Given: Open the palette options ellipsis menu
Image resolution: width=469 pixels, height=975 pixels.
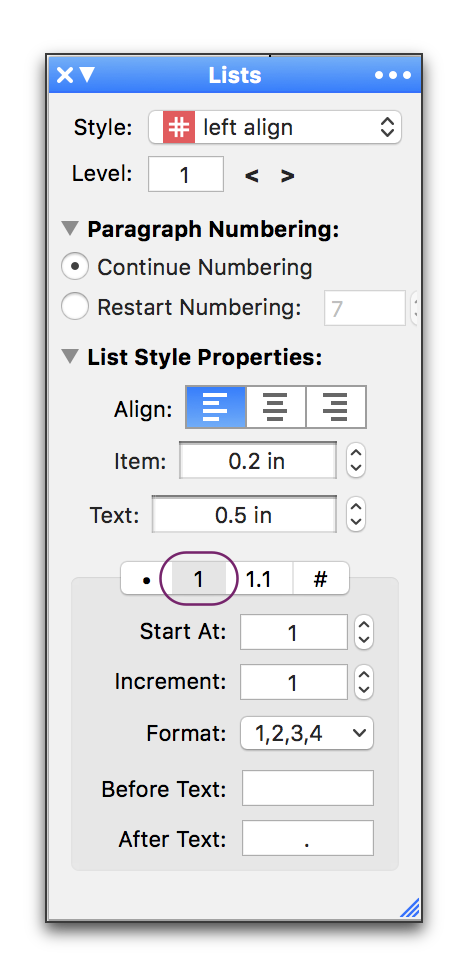Looking at the screenshot, I should (x=393, y=75).
